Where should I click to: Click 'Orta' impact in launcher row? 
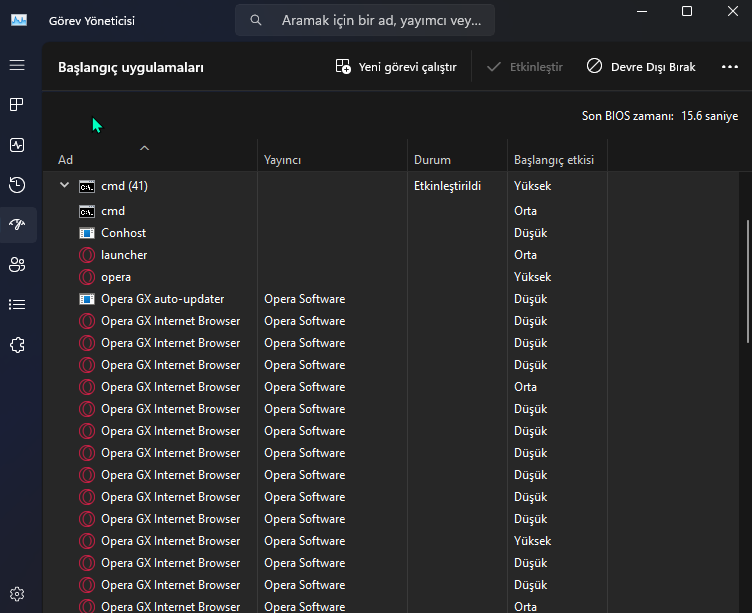[525, 255]
